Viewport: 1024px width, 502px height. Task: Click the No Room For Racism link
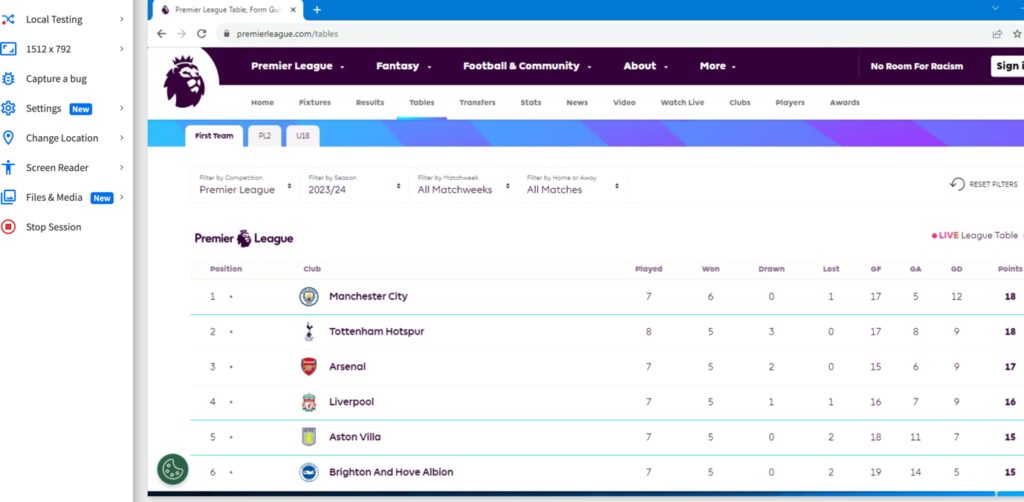pos(917,66)
